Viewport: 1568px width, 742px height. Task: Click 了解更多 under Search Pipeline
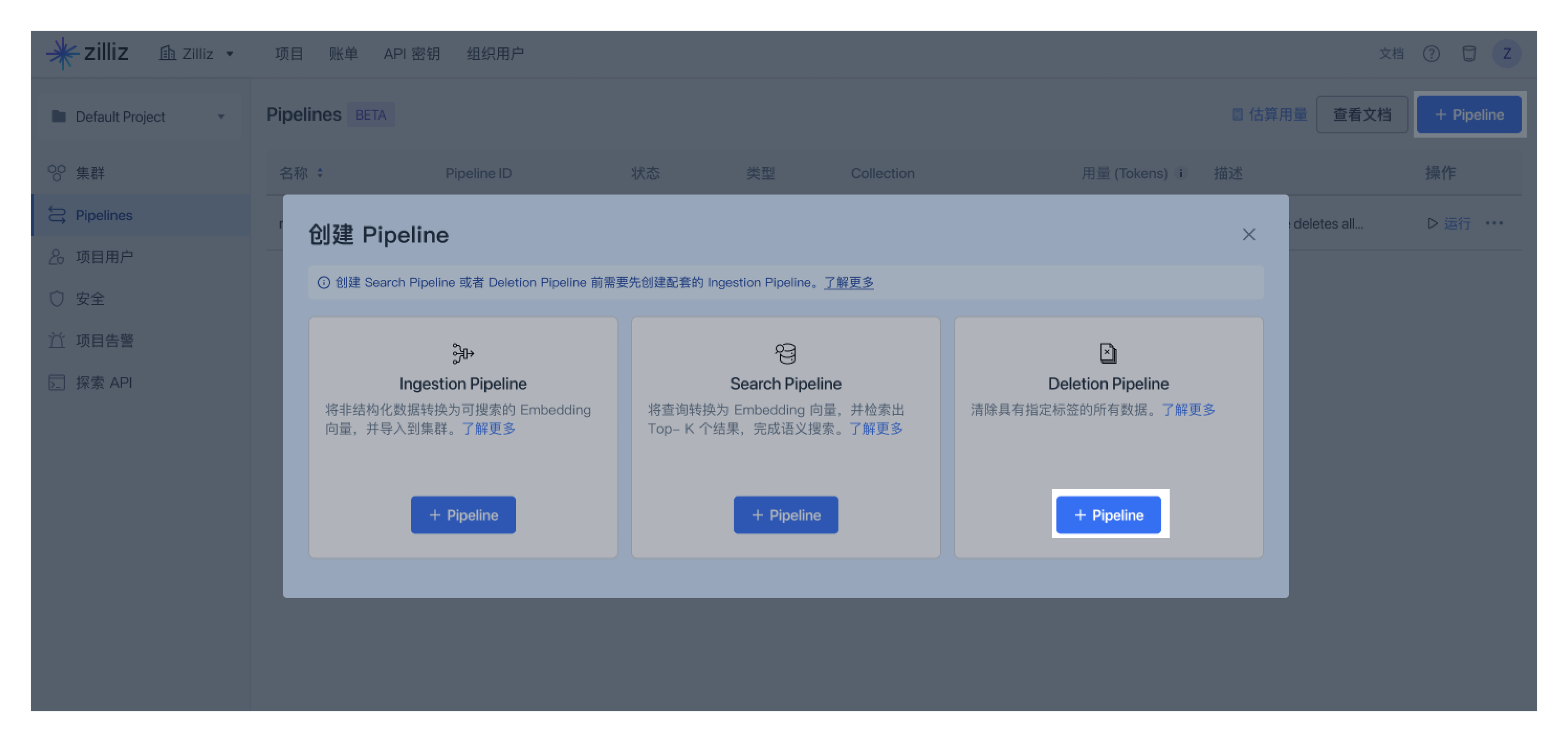pyautogui.click(x=876, y=428)
